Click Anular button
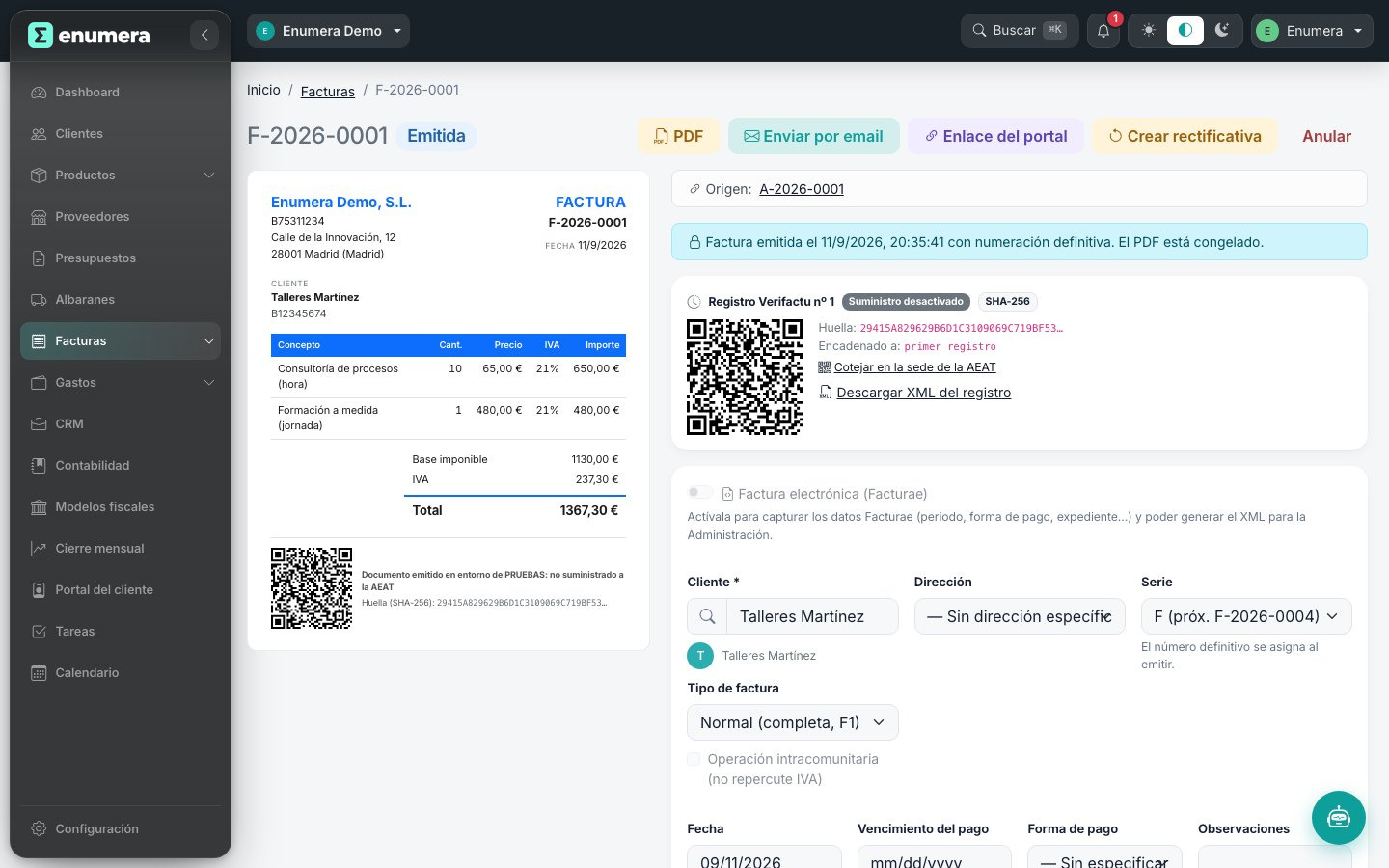1389x868 pixels. point(1327,136)
